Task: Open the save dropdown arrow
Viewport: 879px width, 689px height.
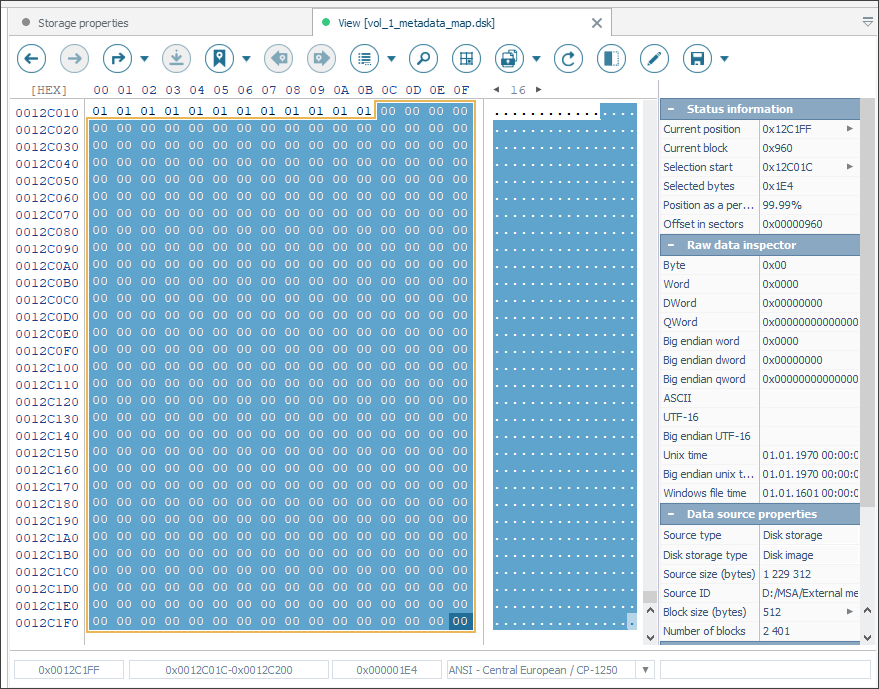Action: (724, 58)
